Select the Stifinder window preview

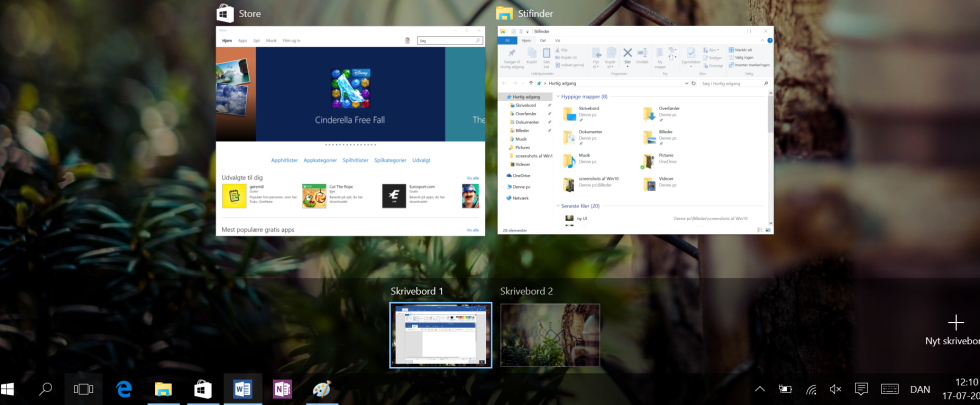pos(636,132)
